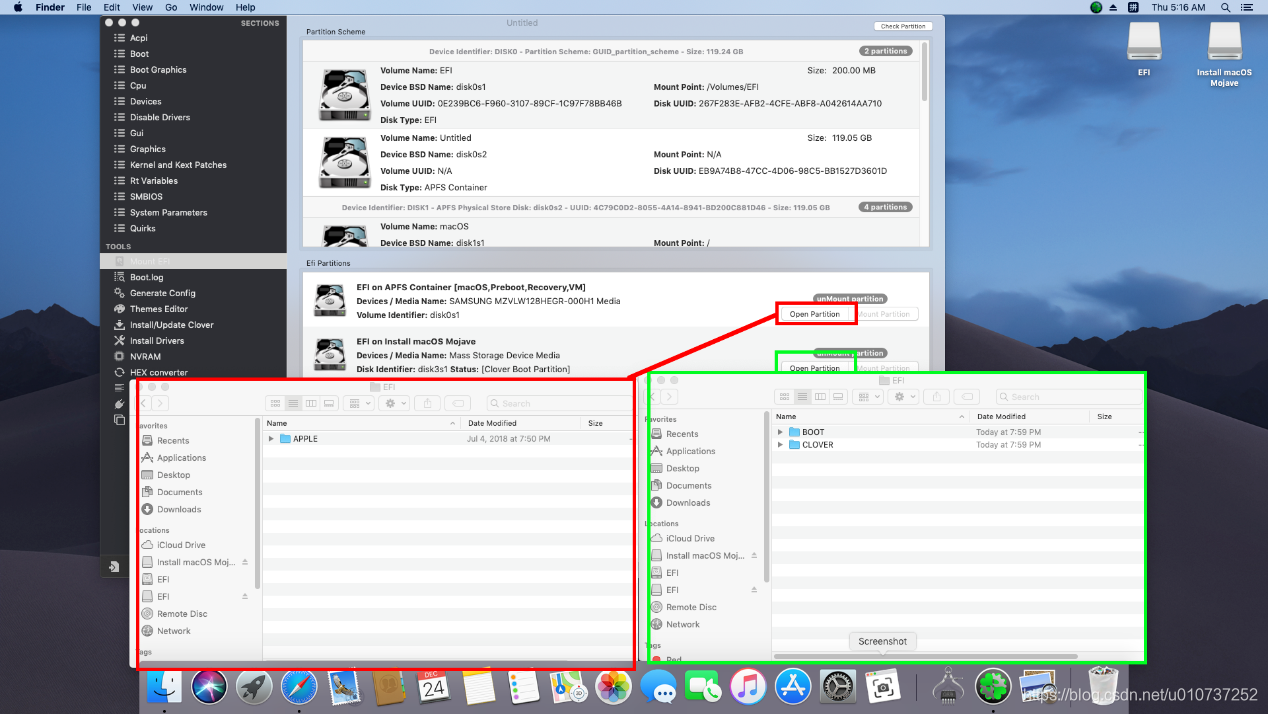
Task: Open the group-by dropdown in left EFI window
Action: point(358,403)
